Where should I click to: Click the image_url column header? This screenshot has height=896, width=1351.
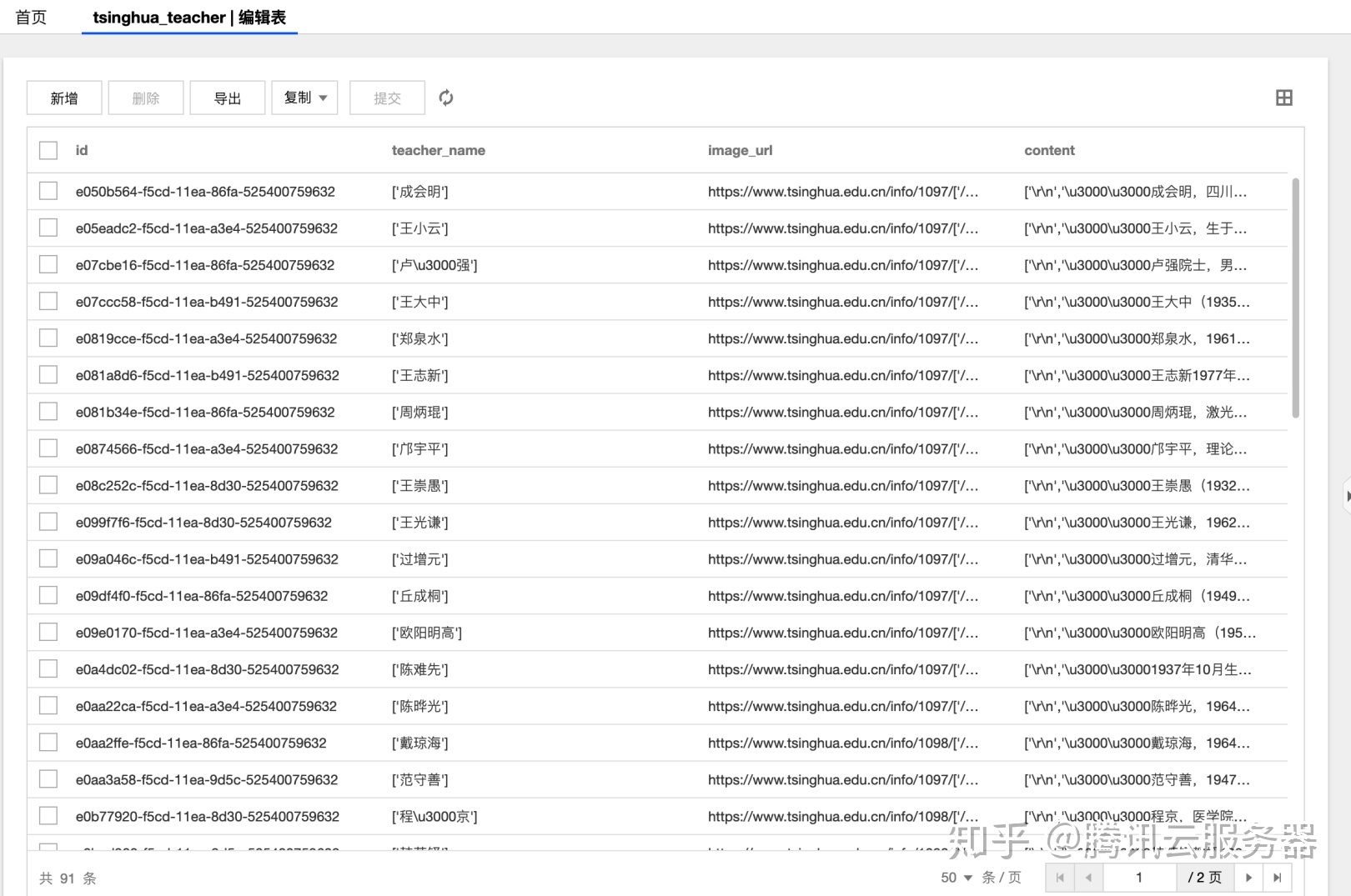[x=741, y=150]
